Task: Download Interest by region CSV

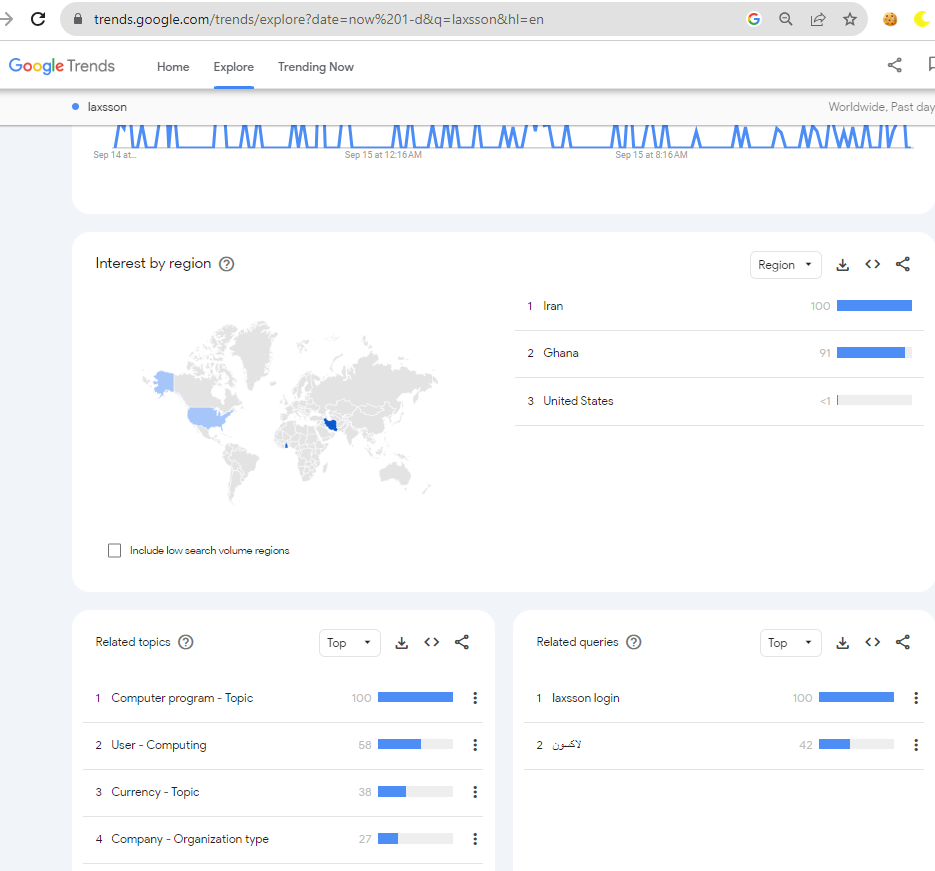Action: coord(843,265)
